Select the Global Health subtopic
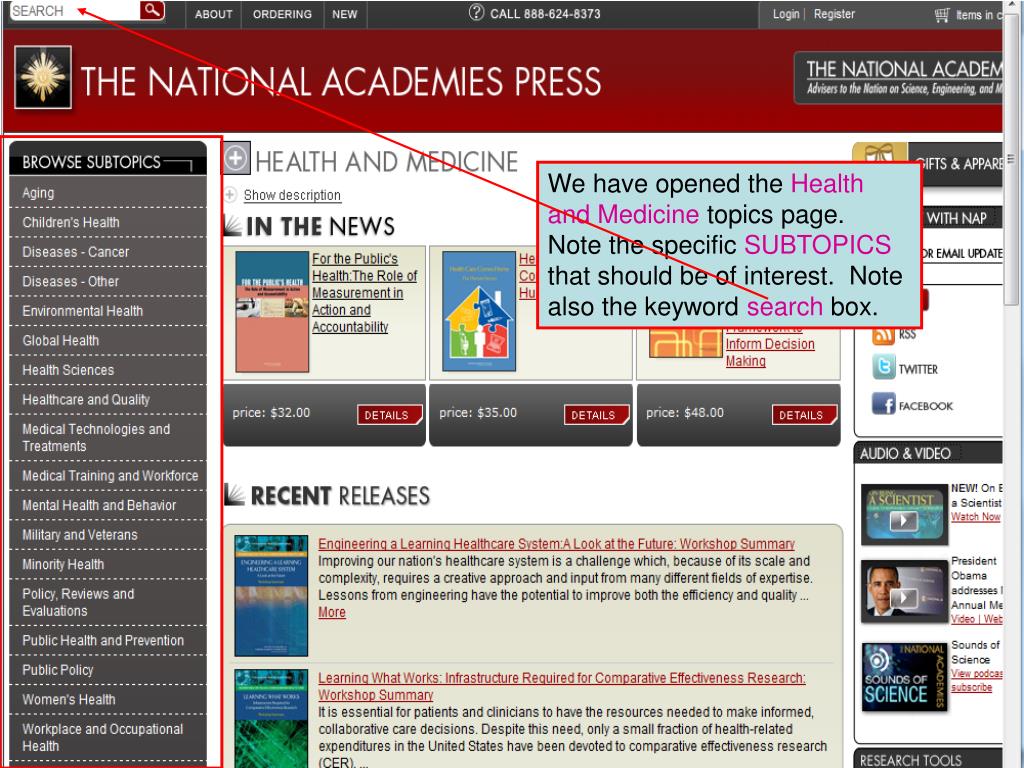Screen dimensions: 1024x768 coord(108,340)
